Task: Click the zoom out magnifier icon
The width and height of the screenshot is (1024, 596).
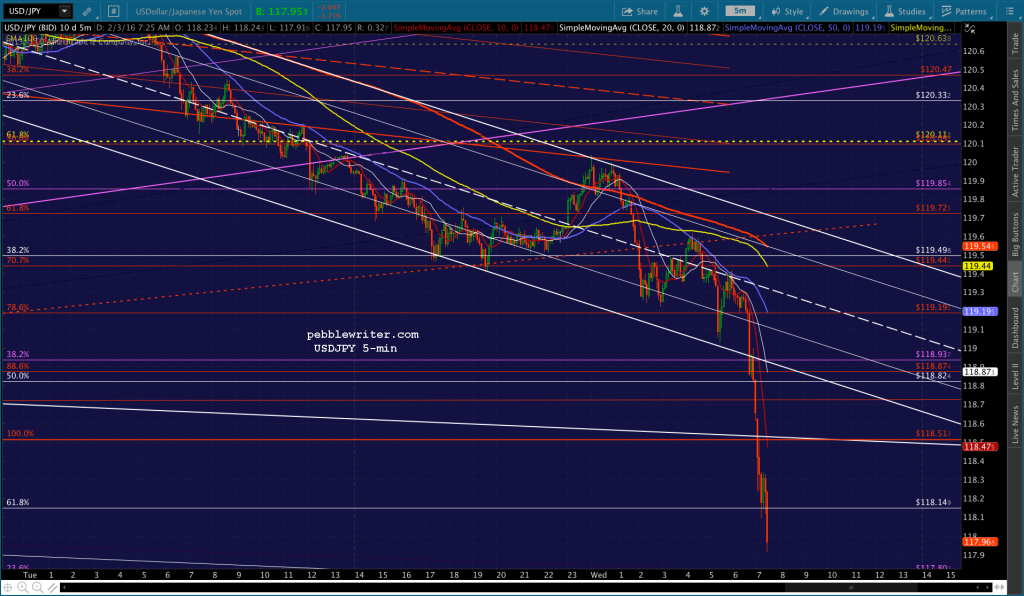Action: coord(37,588)
